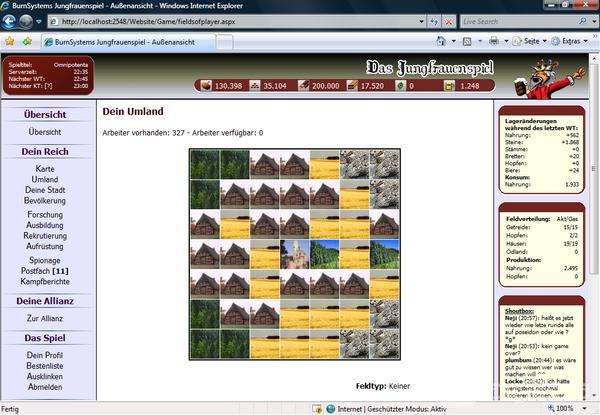Open Postfach [11] inbox link
The image size is (600, 415).
coord(45,271)
